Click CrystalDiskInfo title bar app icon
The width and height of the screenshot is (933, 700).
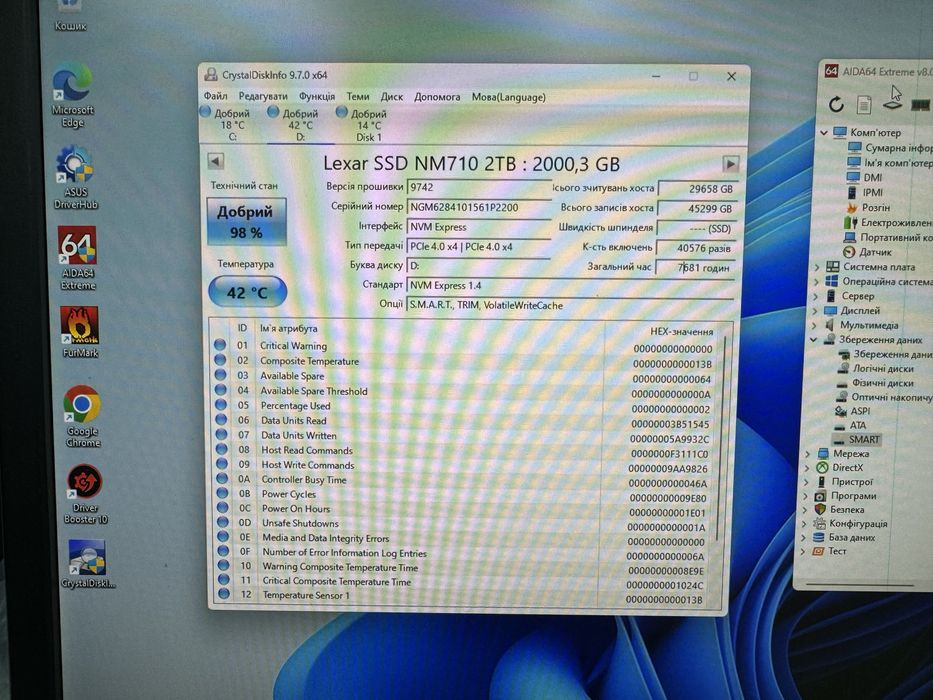tap(211, 74)
